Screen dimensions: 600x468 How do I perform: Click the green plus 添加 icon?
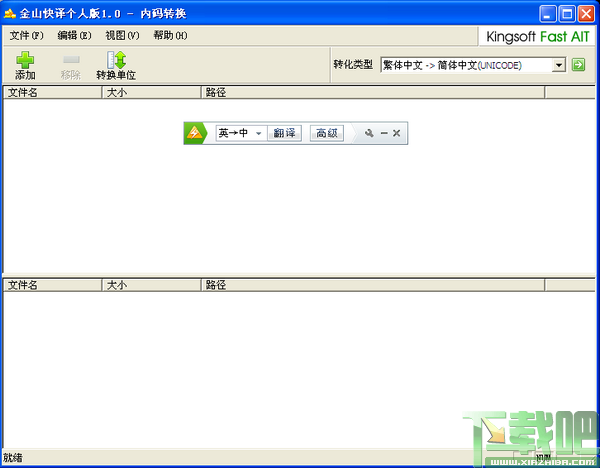[x=25, y=60]
